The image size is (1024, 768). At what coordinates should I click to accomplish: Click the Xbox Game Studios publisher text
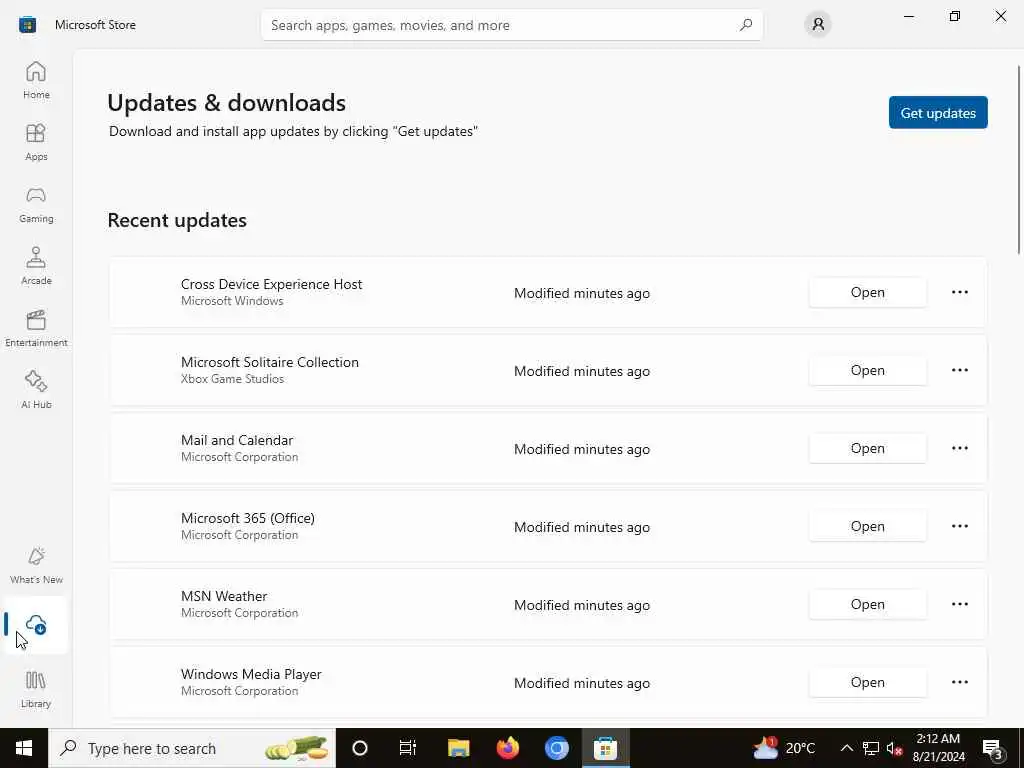(x=232, y=379)
